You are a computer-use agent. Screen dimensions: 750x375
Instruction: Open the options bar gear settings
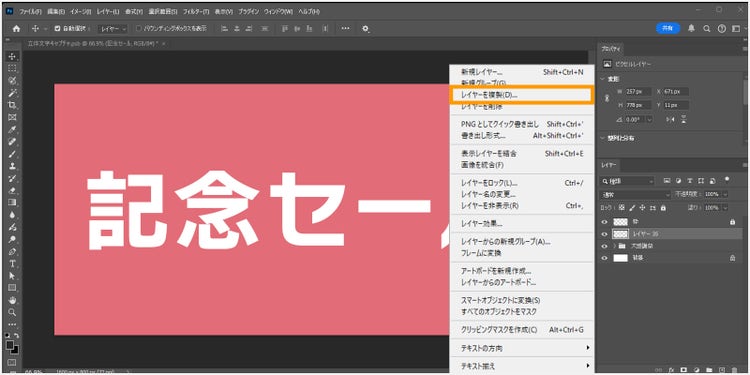click(365, 29)
